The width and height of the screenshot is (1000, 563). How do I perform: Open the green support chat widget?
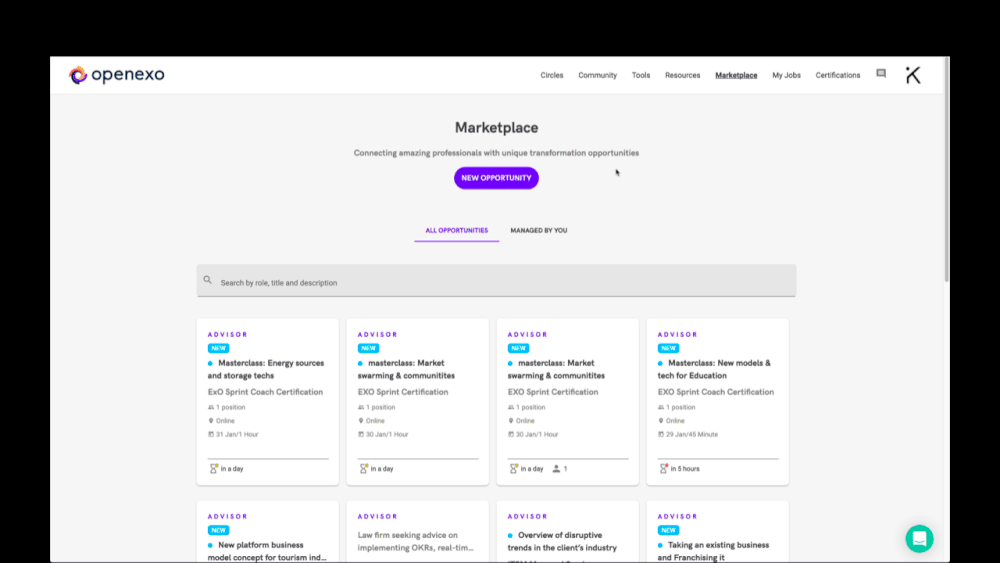tap(919, 539)
